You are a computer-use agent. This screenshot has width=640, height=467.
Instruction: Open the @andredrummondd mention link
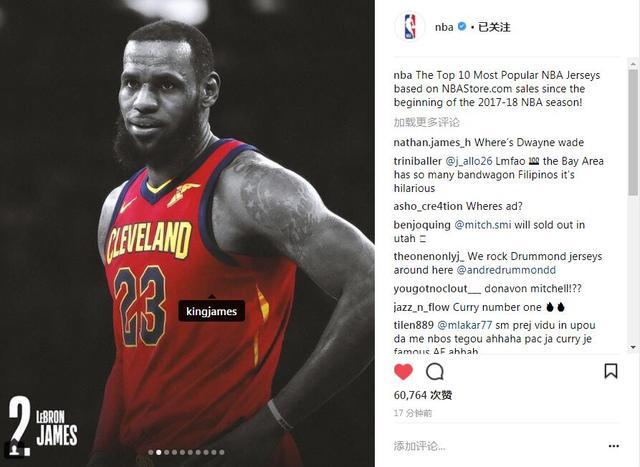click(506, 270)
